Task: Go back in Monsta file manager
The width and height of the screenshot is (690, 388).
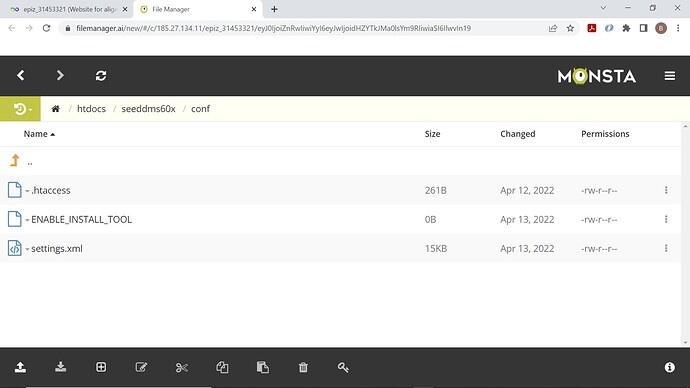Action: coord(21,76)
